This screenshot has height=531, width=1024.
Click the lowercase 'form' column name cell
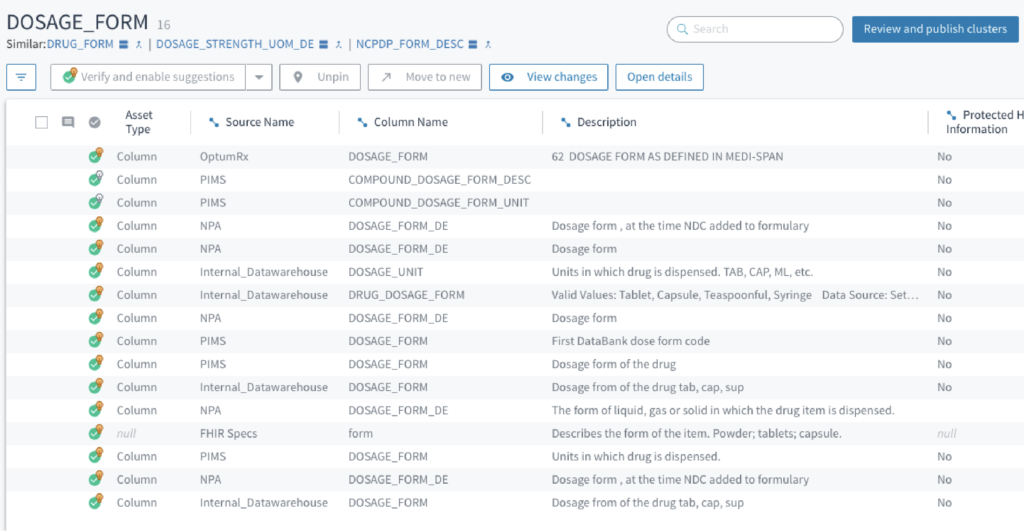(360, 433)
